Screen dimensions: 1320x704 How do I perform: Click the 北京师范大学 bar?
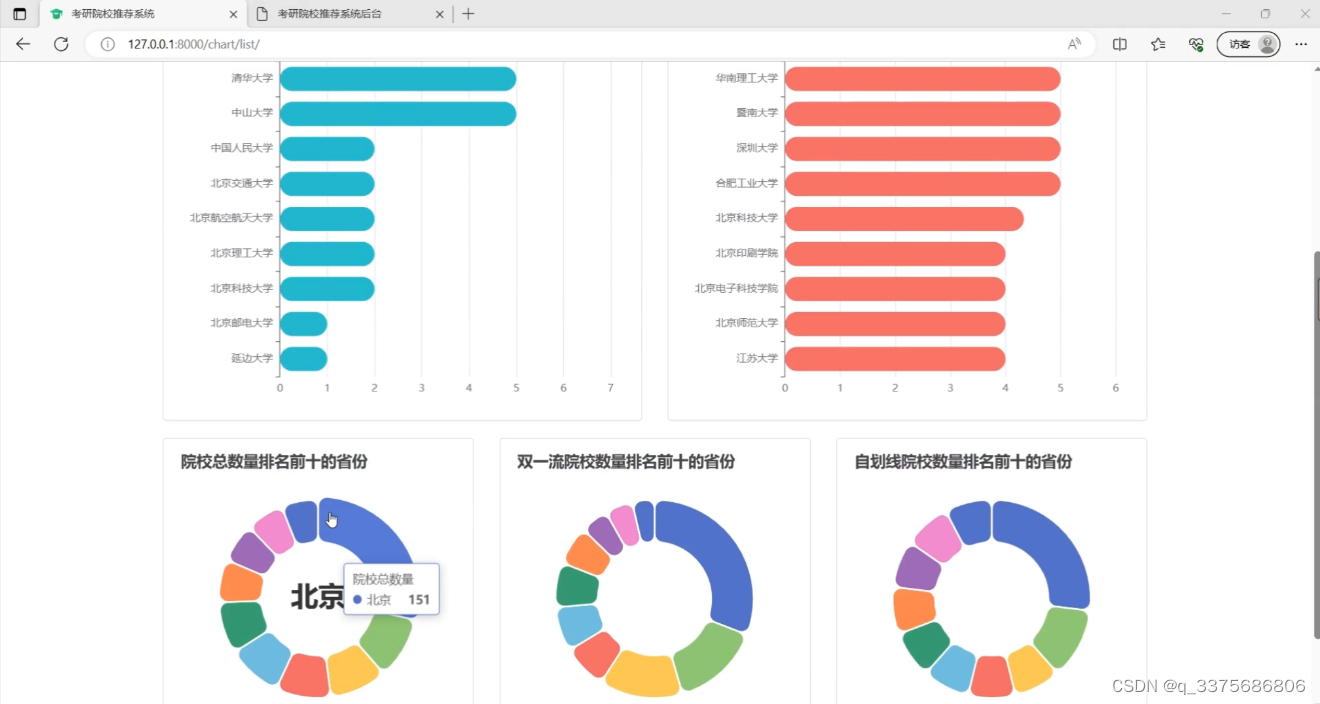tap(895, 324)
